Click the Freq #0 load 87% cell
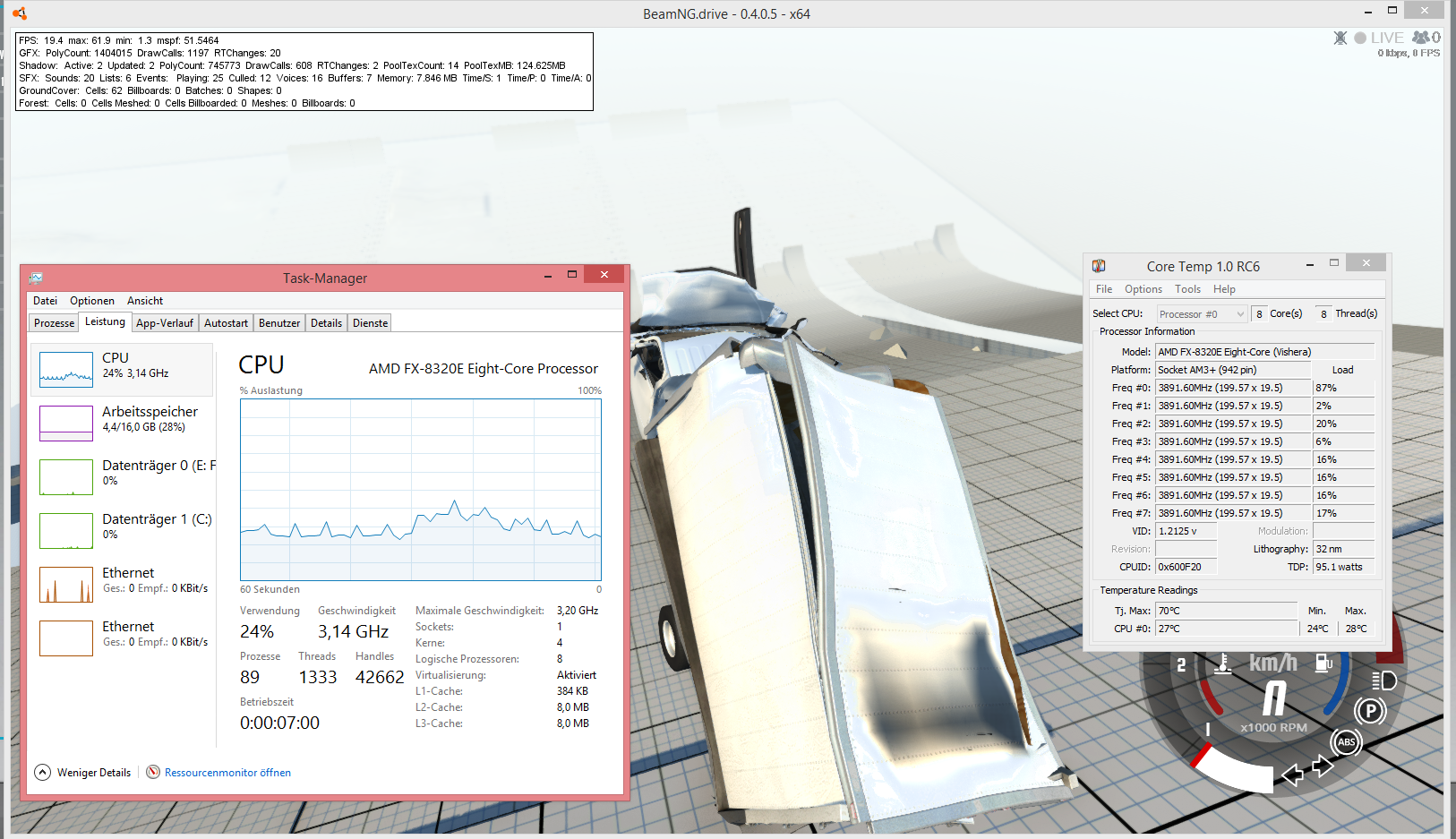1456x839 pixels. point(1343,388)
